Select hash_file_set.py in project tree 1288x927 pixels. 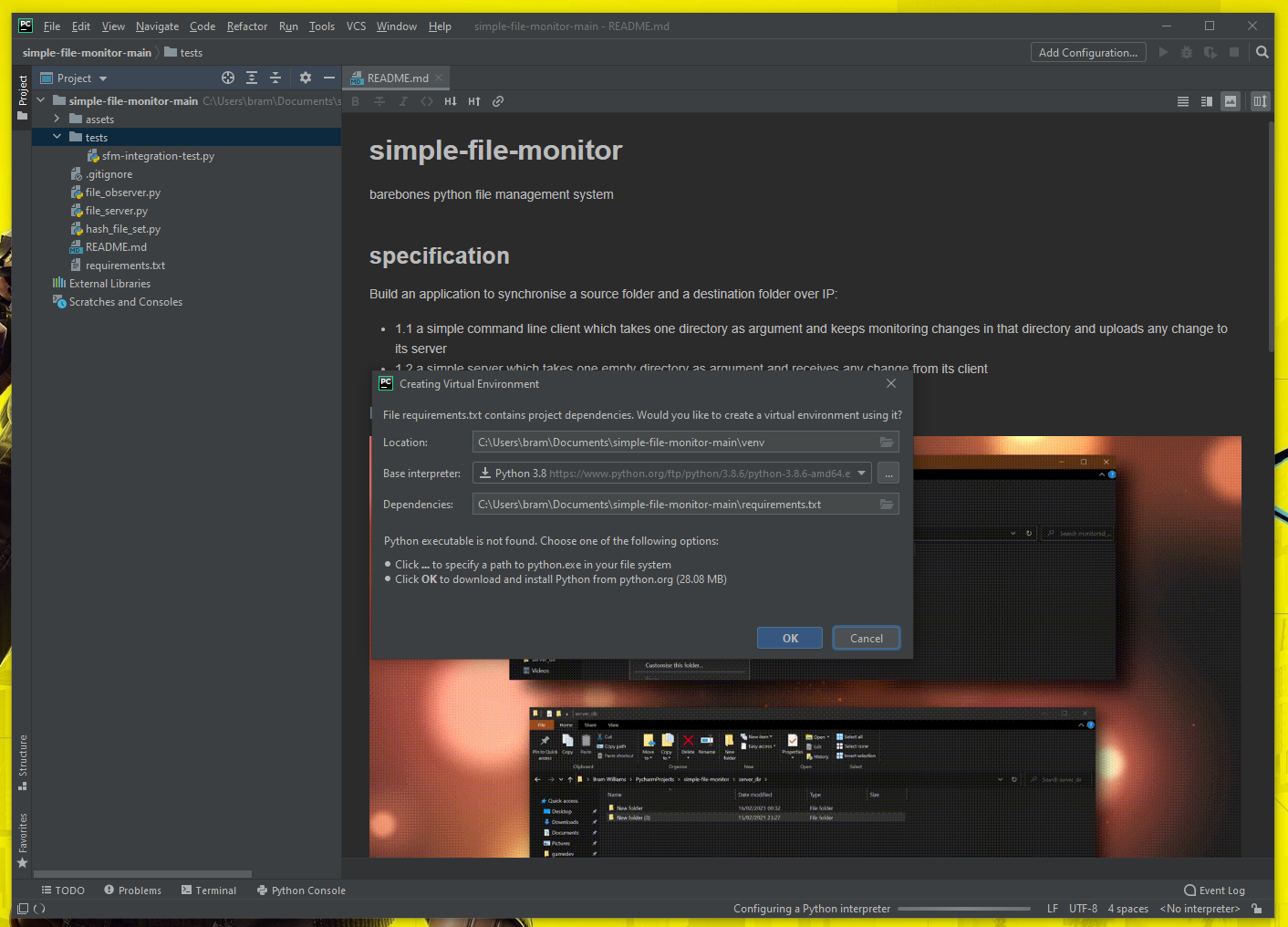click(116, 229)
